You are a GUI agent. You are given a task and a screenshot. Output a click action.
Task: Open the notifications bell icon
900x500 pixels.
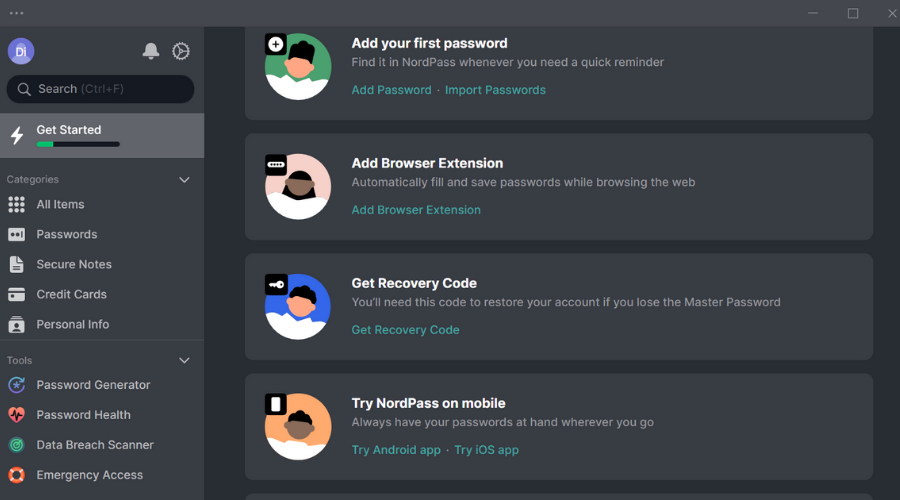coord(151,51)
